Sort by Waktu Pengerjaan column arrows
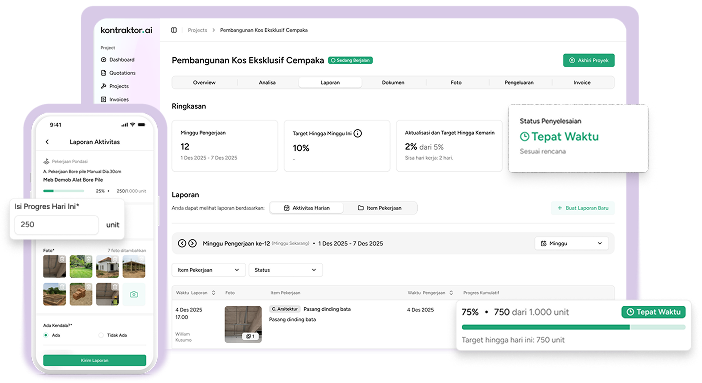The image size is (702, 383). coord(451,293)
